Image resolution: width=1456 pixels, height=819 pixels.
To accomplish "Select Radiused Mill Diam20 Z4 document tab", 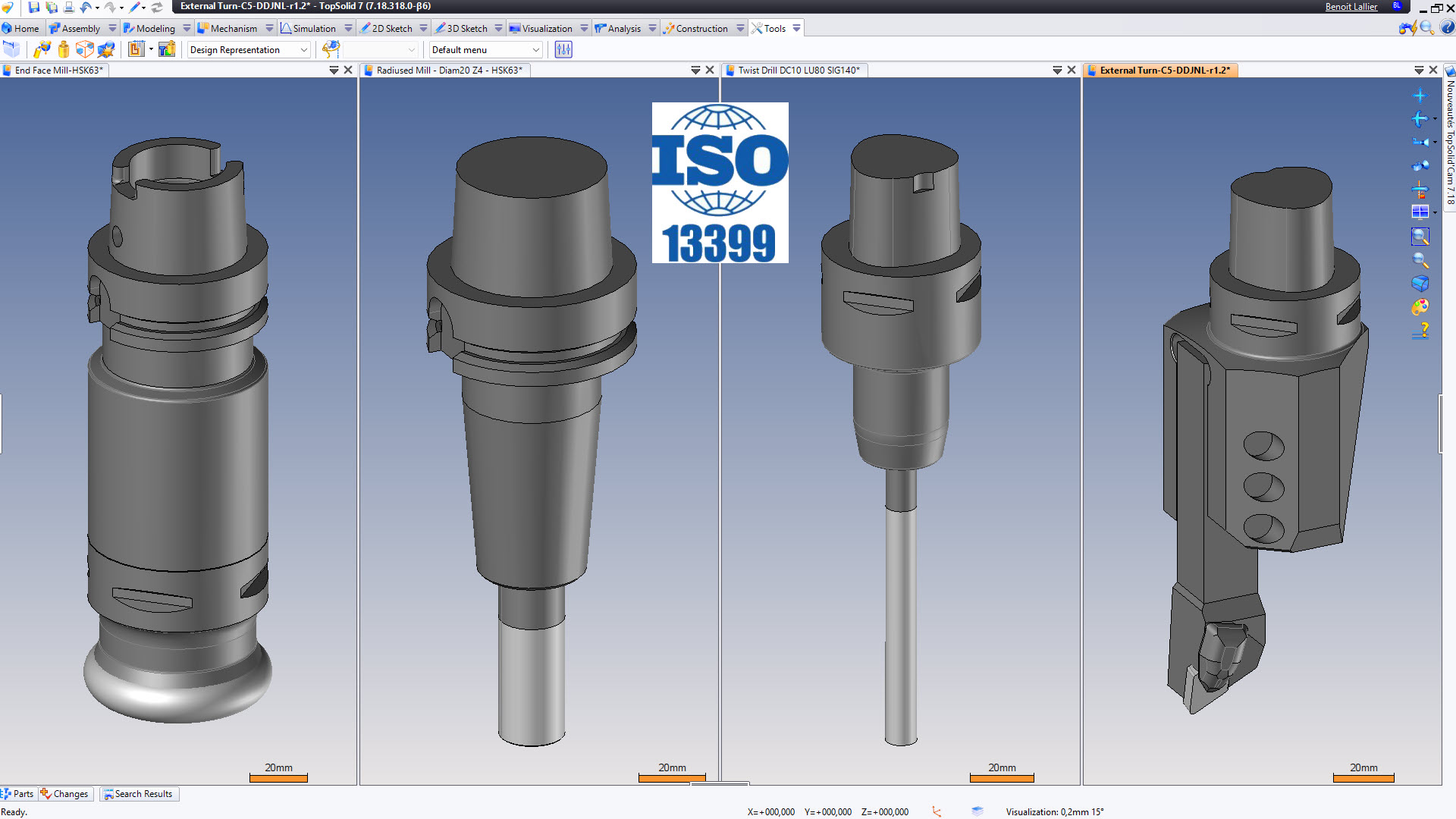I will click(445, 71).
